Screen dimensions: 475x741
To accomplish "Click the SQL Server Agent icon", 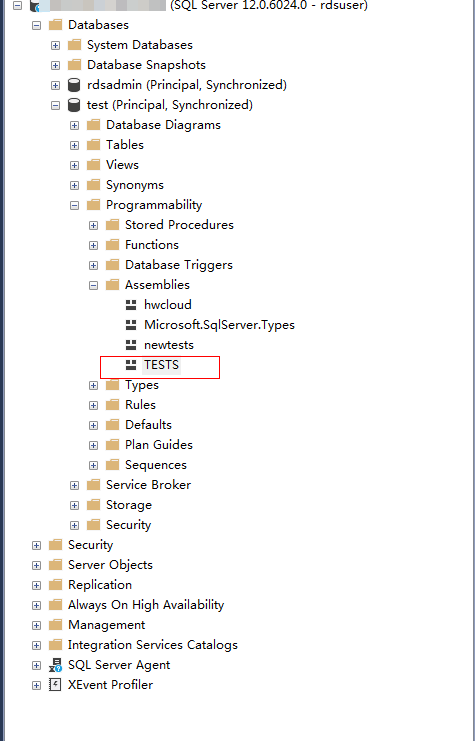I will (x=55, y=665).
